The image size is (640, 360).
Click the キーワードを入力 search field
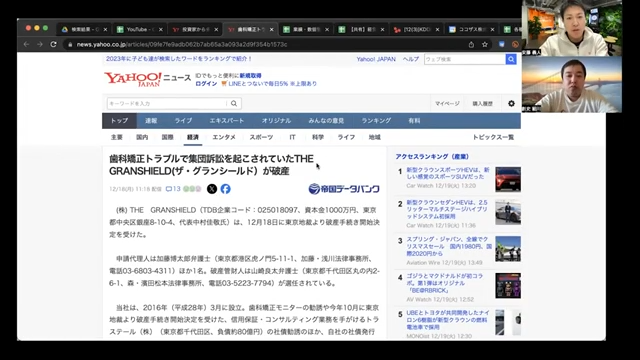tap(167, 103)
